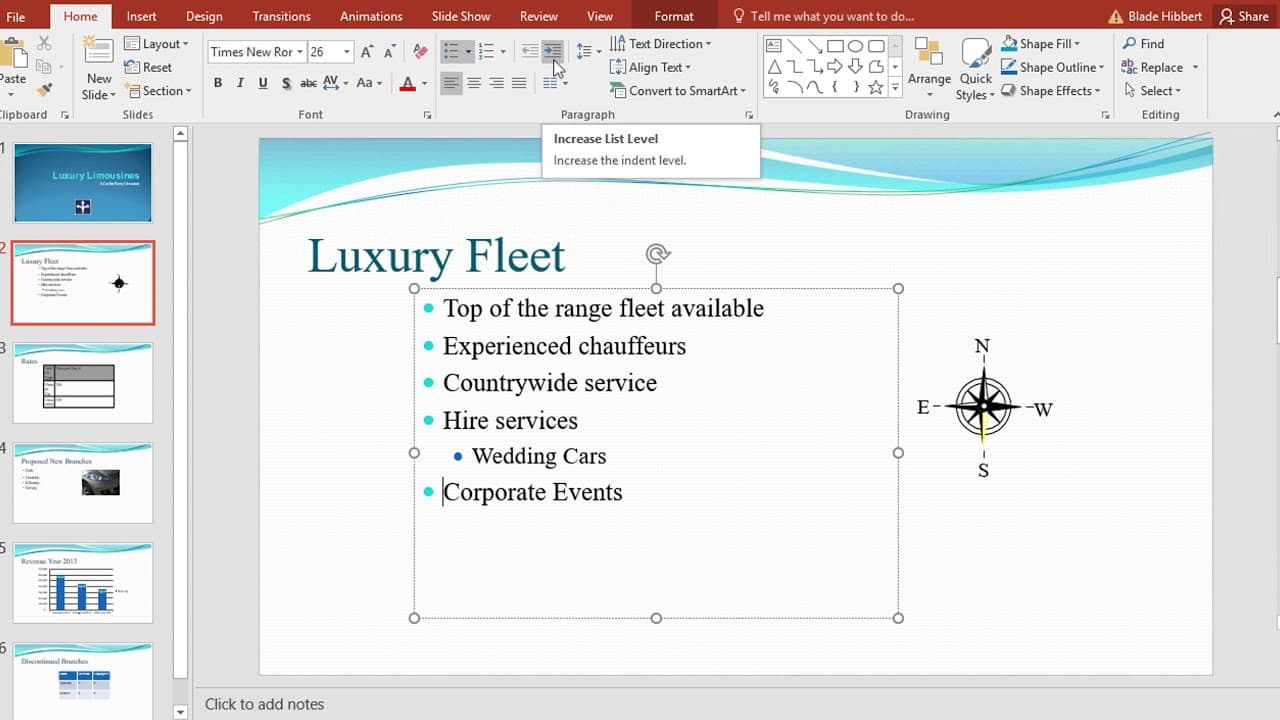Switch to the Animations tab

pyautogui.click(x=371, y=16)
